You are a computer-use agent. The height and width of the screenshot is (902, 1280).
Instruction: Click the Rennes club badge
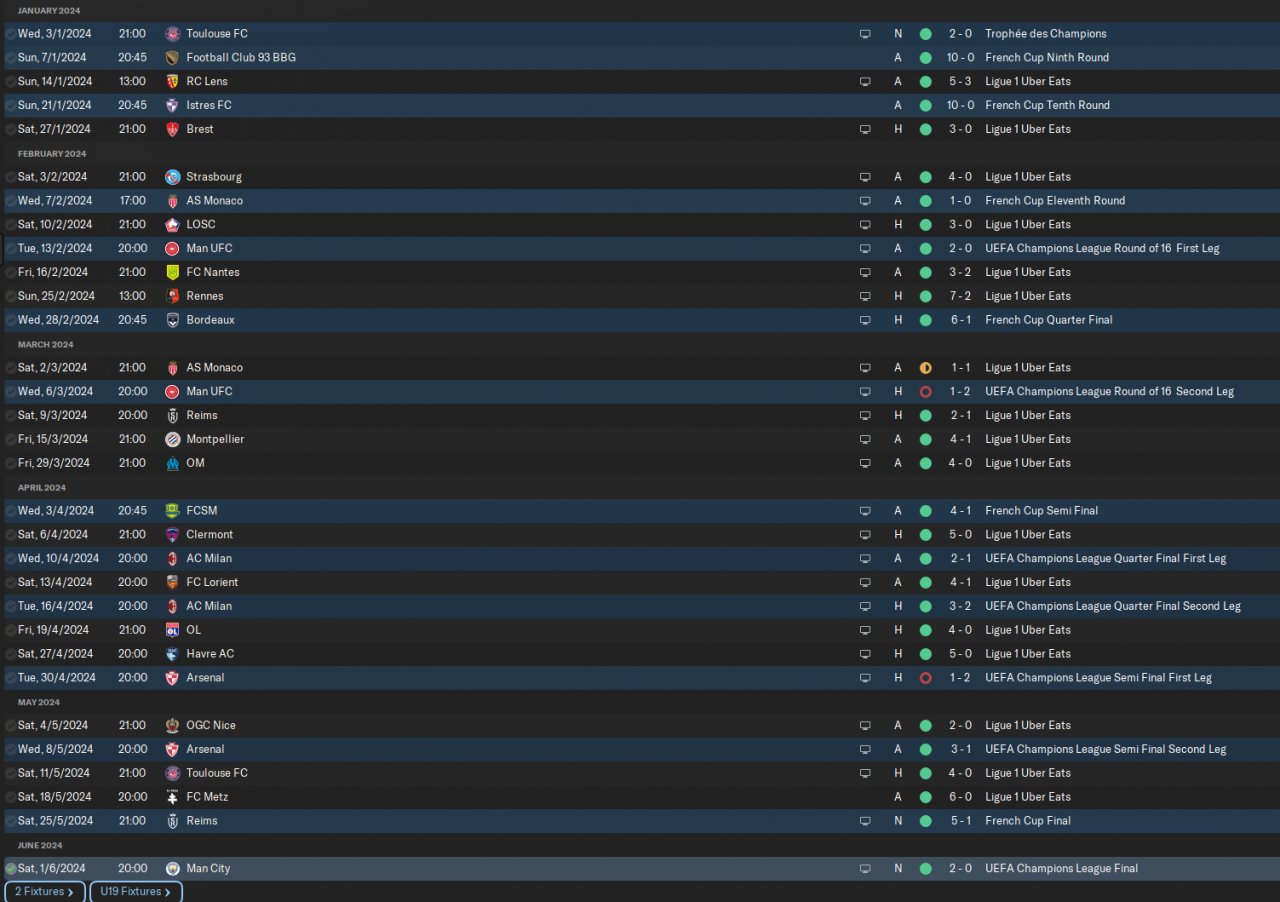[x=172, y=296]
